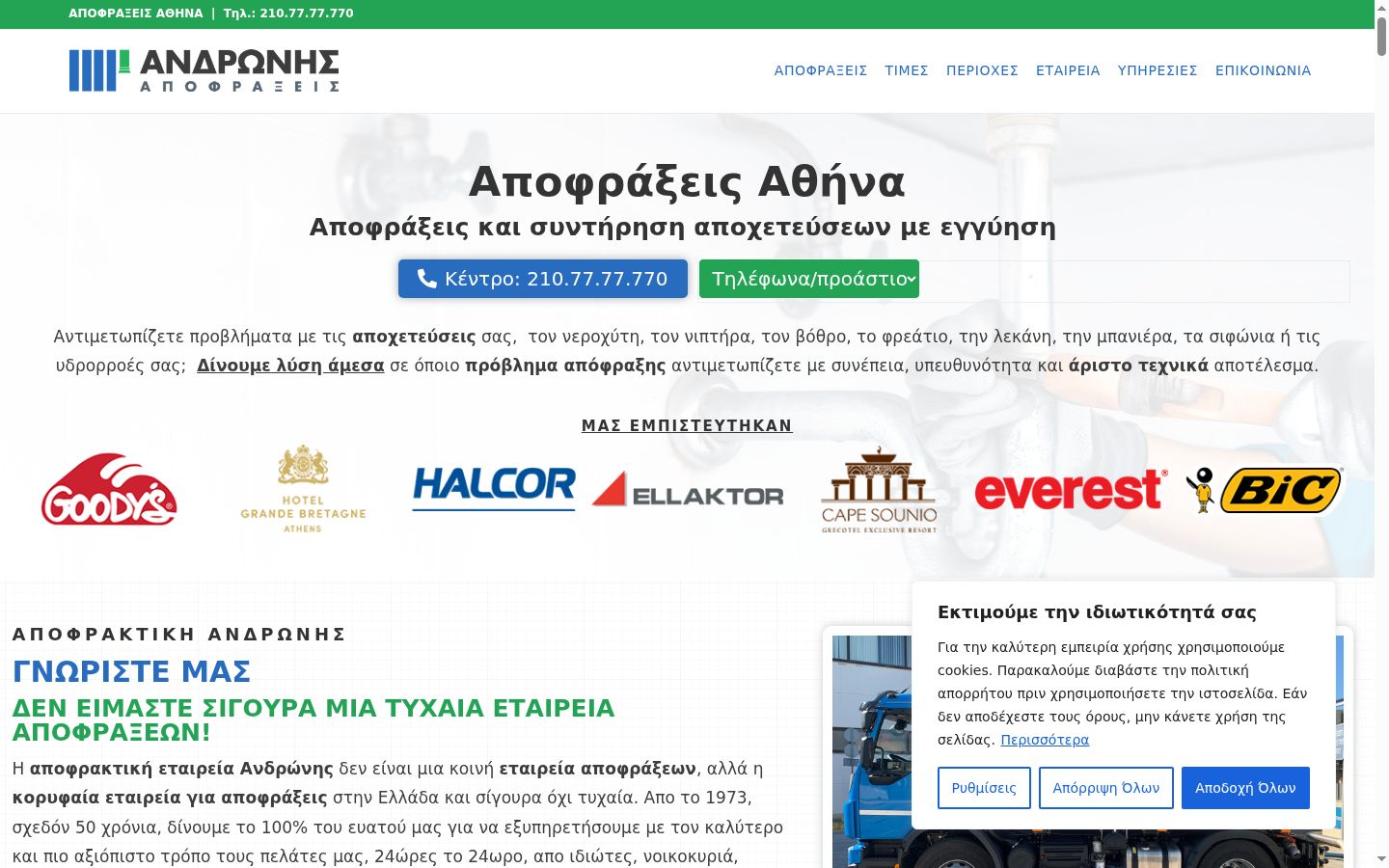Open the ΤΙΜΕΣ menu item
This screenshot has height=868, width=1389.
click(x=907, y=70)
